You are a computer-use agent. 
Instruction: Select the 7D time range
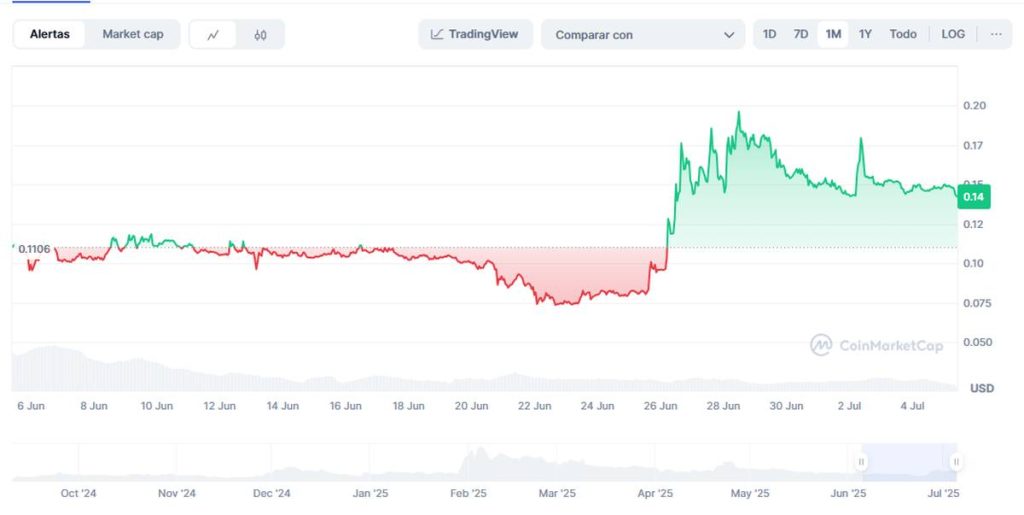801,34
